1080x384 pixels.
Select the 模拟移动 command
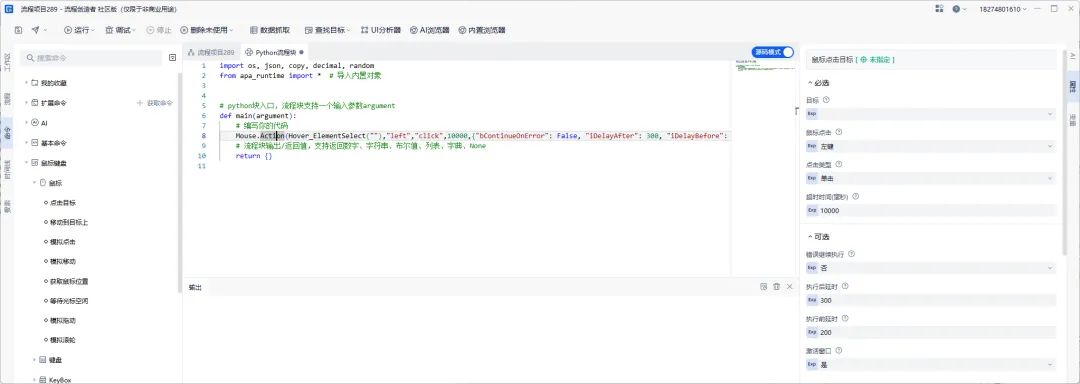[x=63, y=262]
